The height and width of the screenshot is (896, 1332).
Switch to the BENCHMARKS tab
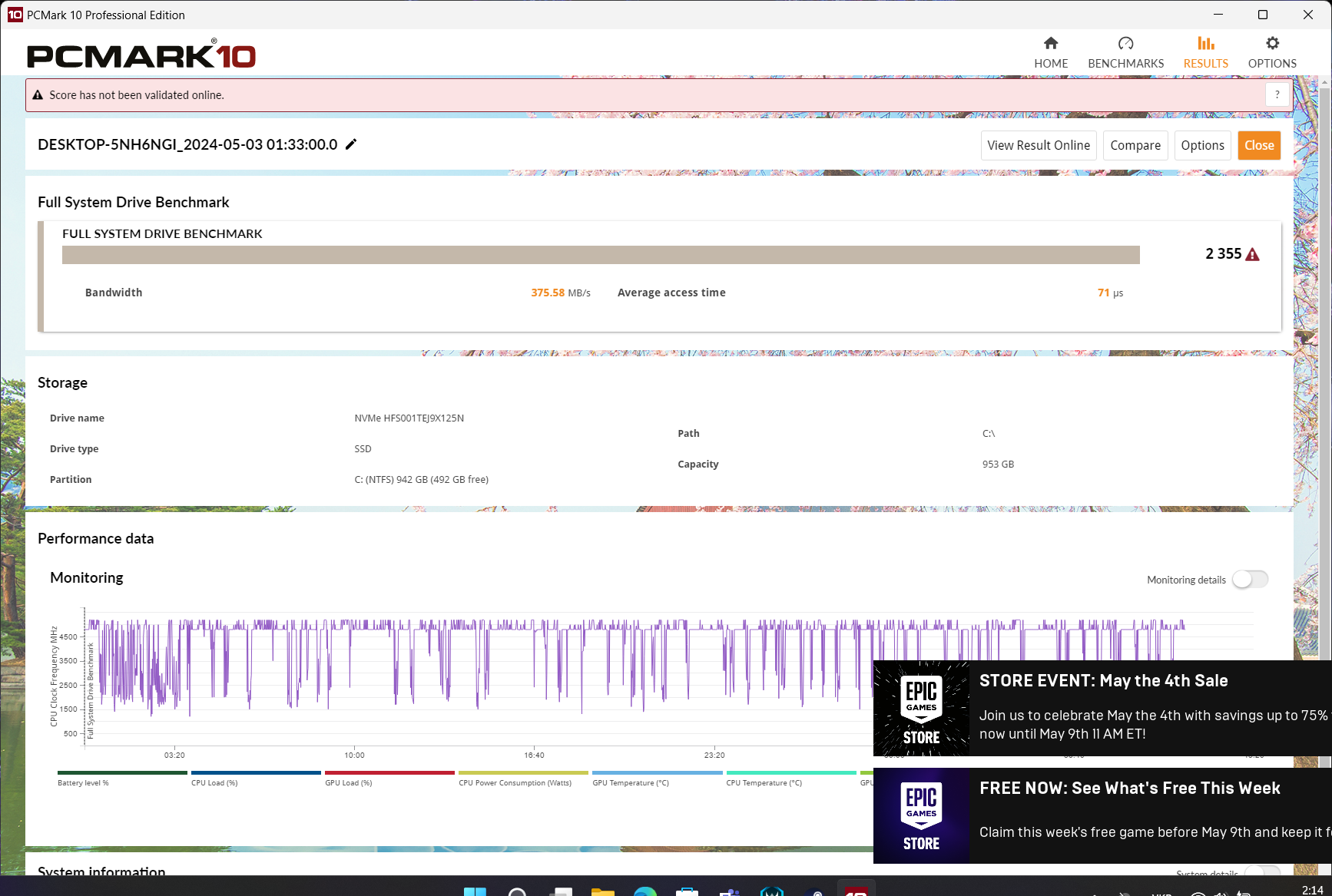[x=1125, y=52]
